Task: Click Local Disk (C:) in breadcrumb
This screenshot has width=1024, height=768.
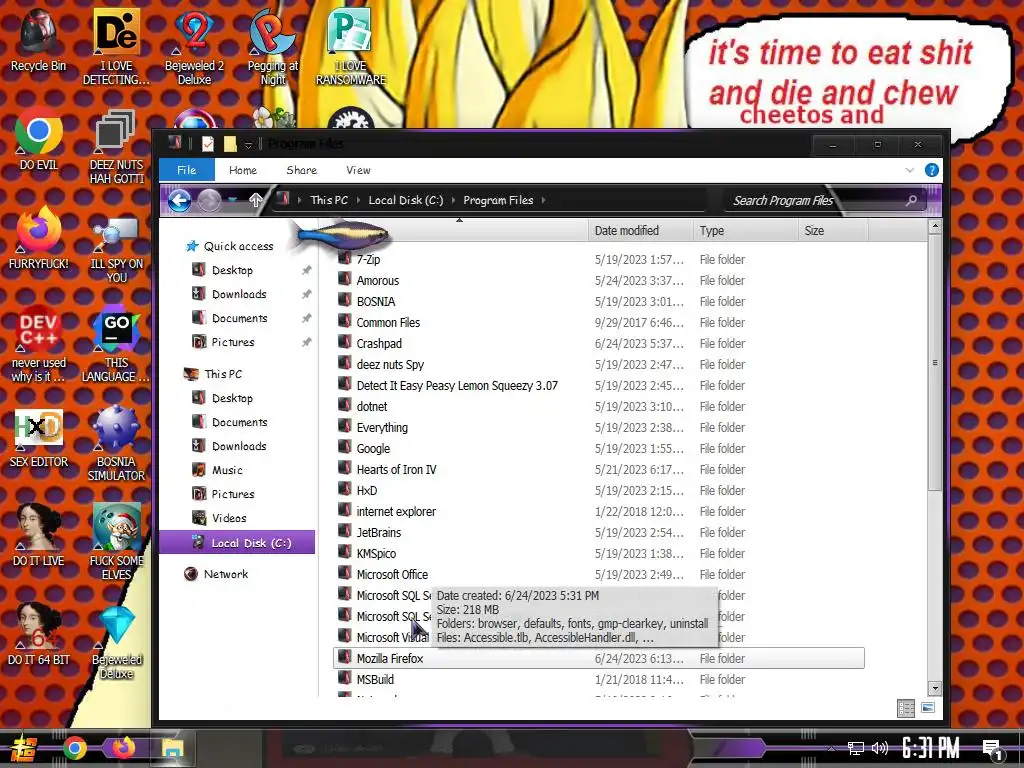Action: [x=406, y=200]
